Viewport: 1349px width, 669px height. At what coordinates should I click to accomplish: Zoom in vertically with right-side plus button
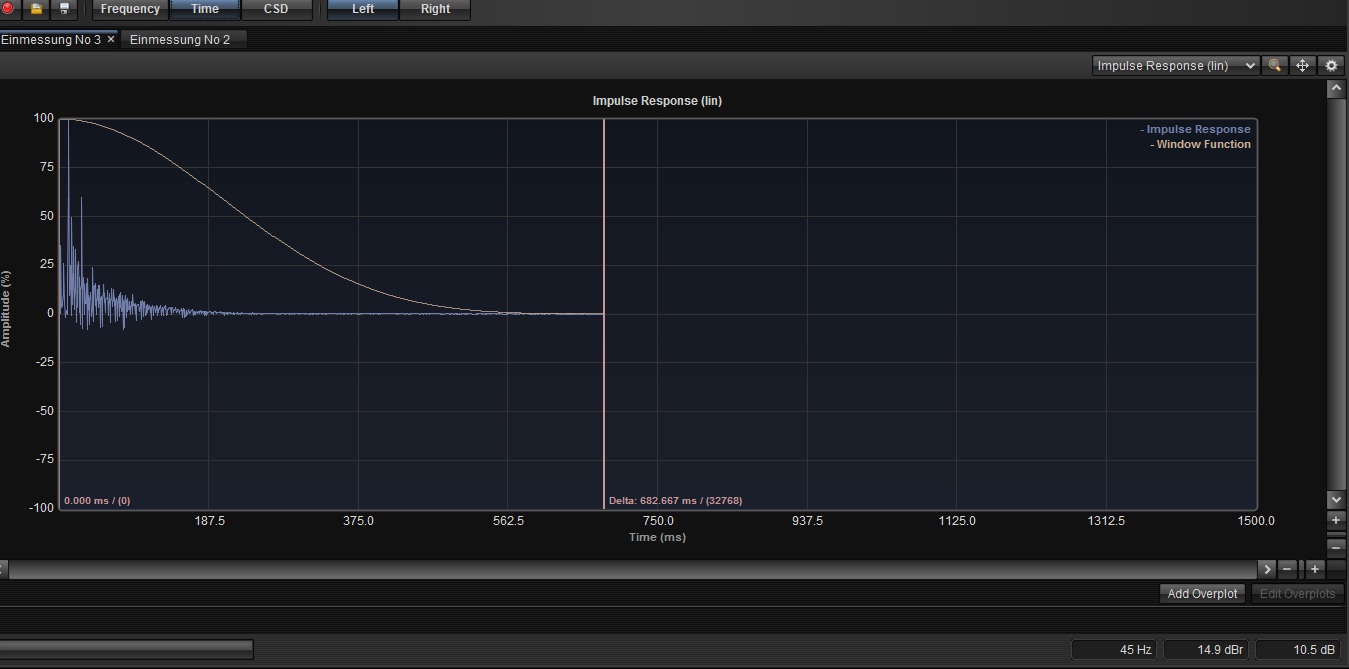[1336, 521]
